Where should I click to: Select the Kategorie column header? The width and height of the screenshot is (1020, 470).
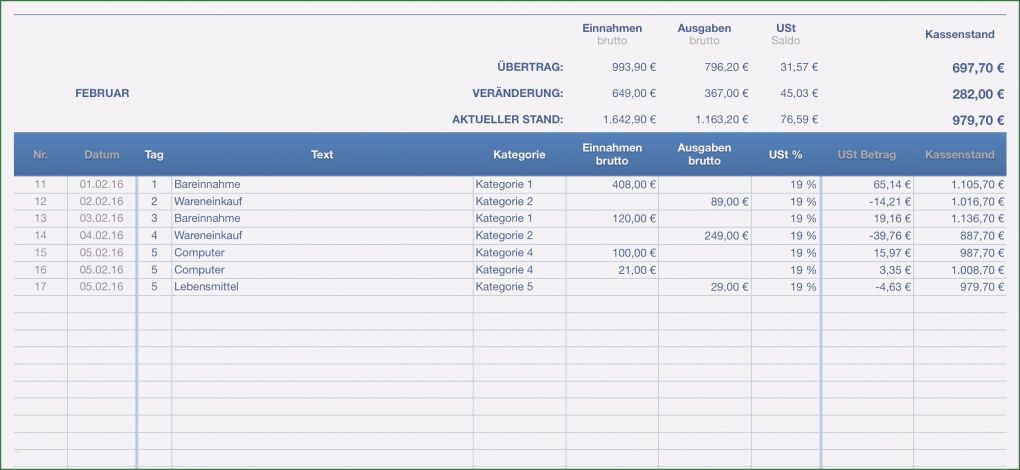pos(519,155)
